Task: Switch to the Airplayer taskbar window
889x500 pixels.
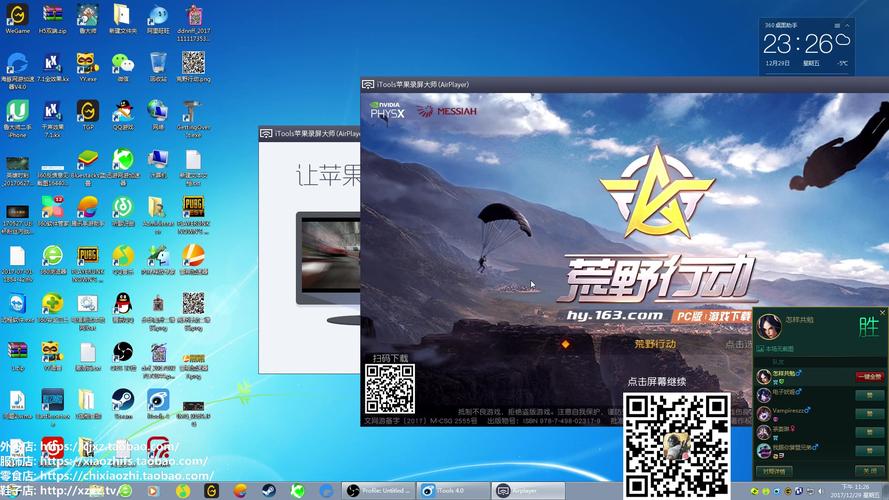Action: coord(528,490)
